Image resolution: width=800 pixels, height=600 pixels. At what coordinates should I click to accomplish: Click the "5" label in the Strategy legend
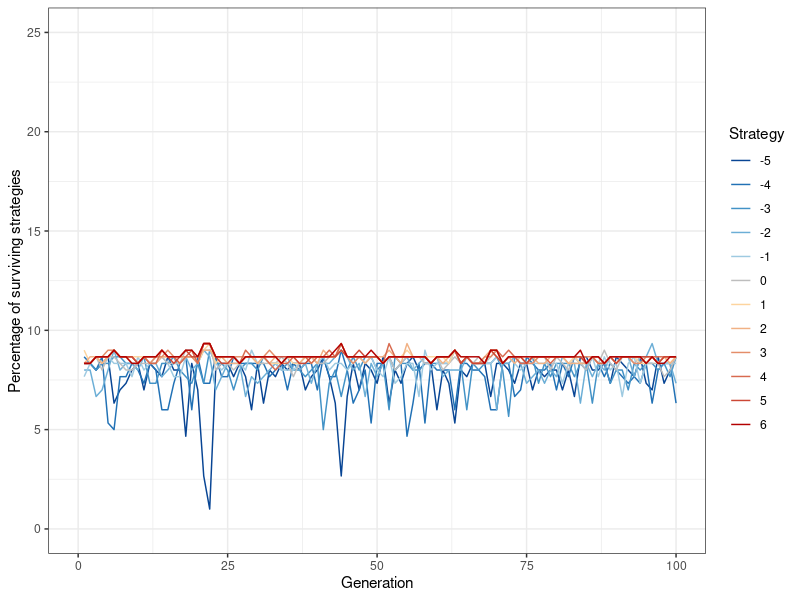(763, 401)
